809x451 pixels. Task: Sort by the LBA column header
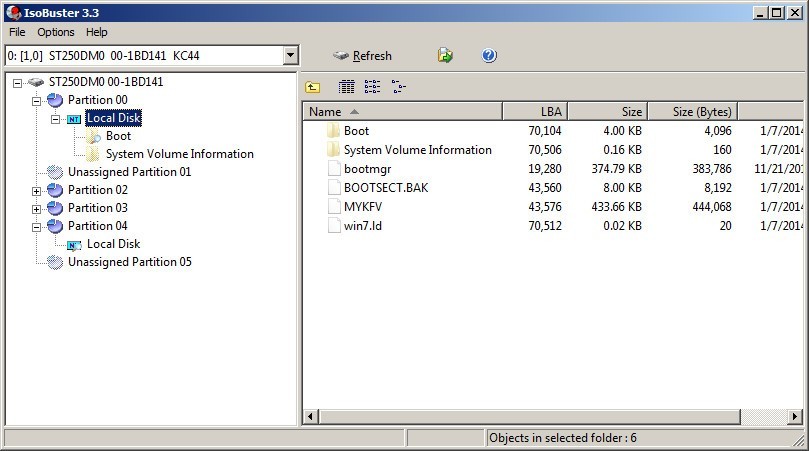click(535, 111)
